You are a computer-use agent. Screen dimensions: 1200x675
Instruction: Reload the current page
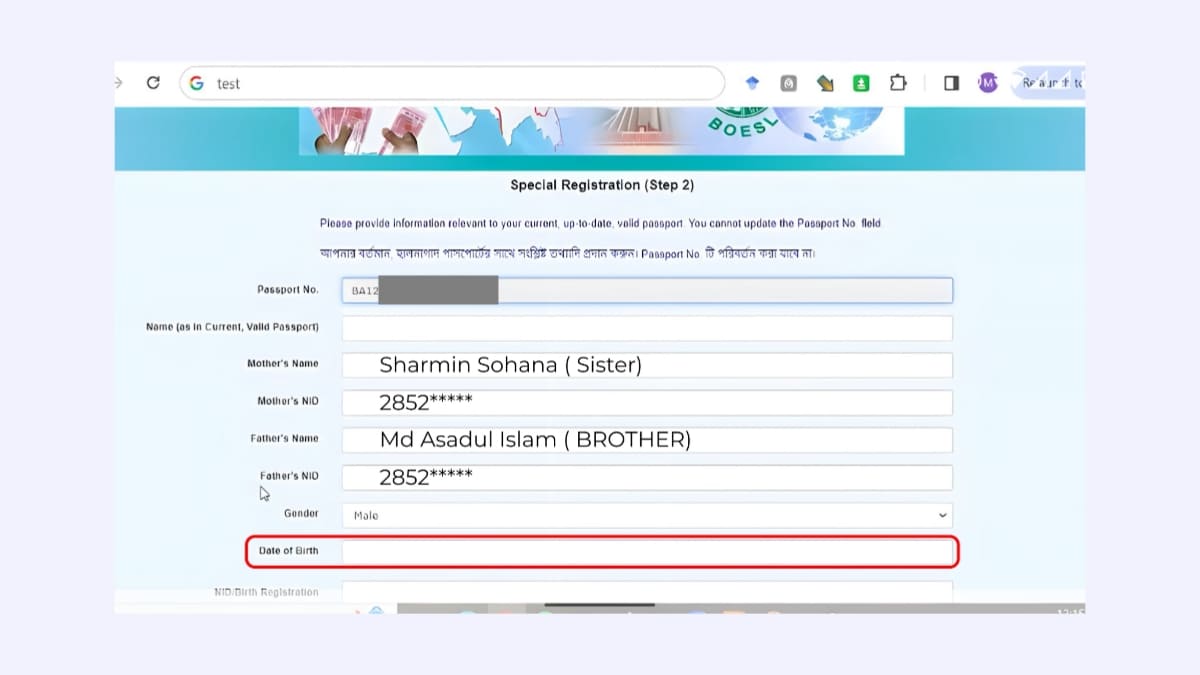pyautogui.click(x=152, y=83)
